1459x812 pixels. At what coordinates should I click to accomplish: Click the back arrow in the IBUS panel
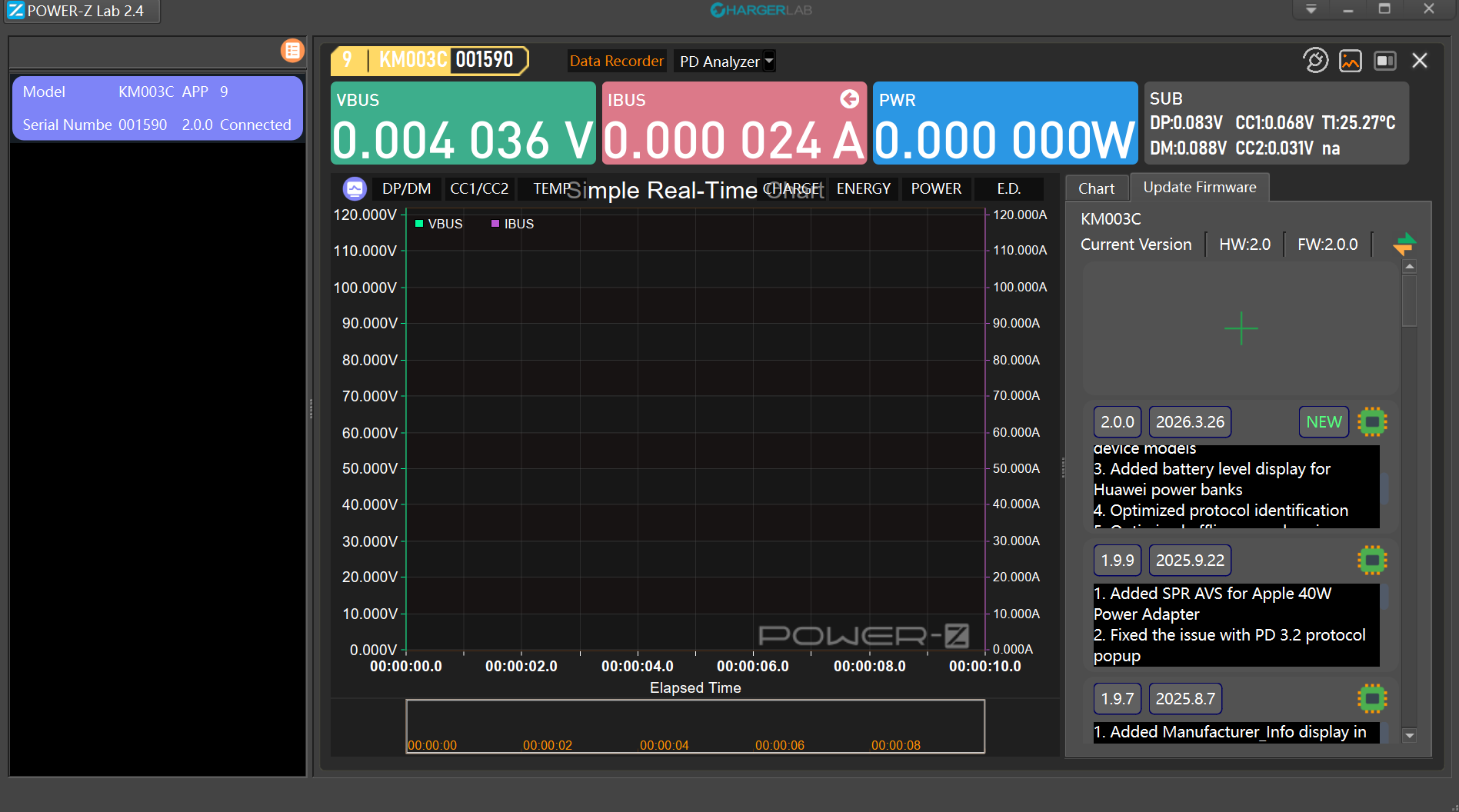click(x=849, y=99)
